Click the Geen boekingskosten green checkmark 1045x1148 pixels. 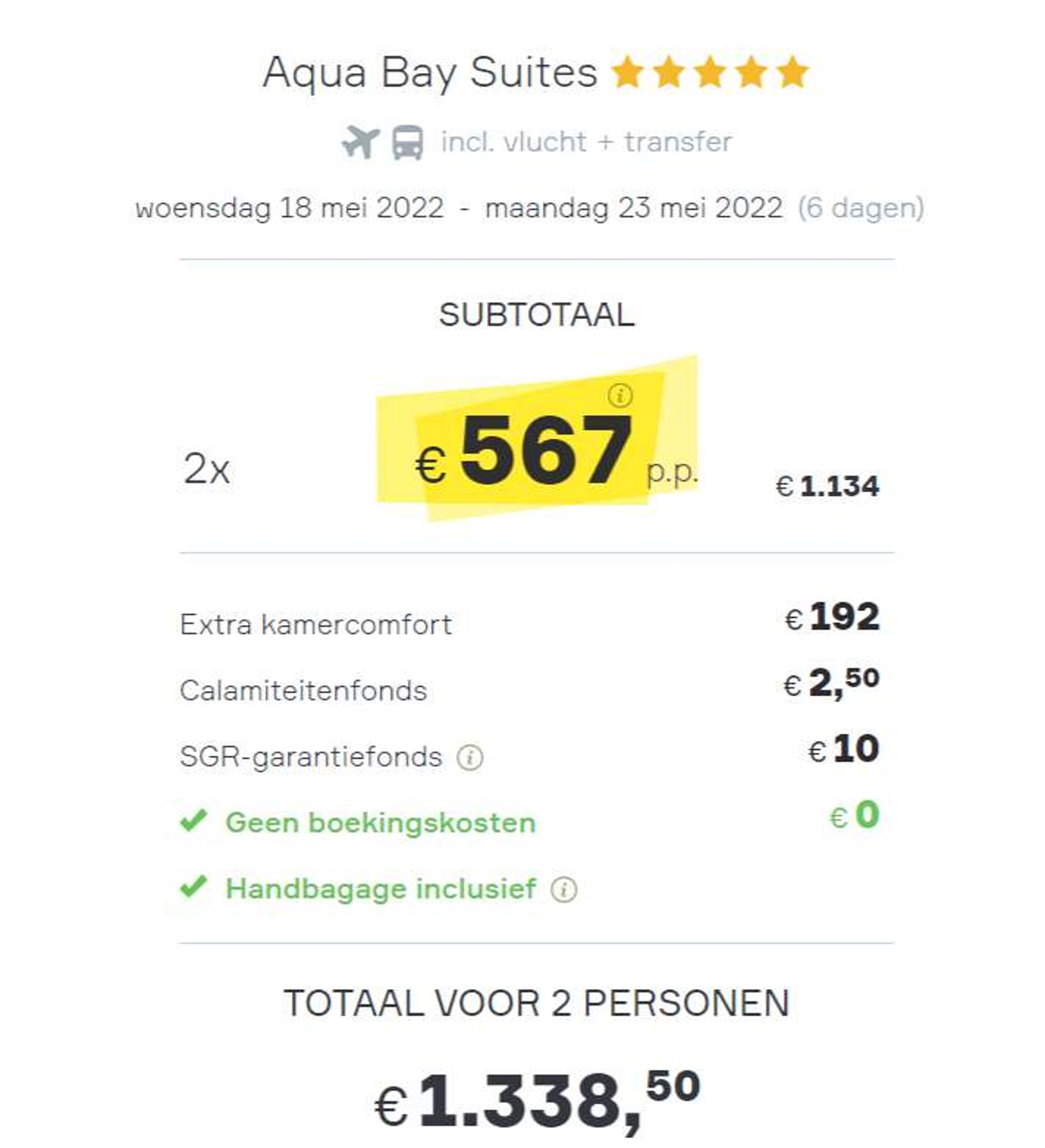coord(193,821)
